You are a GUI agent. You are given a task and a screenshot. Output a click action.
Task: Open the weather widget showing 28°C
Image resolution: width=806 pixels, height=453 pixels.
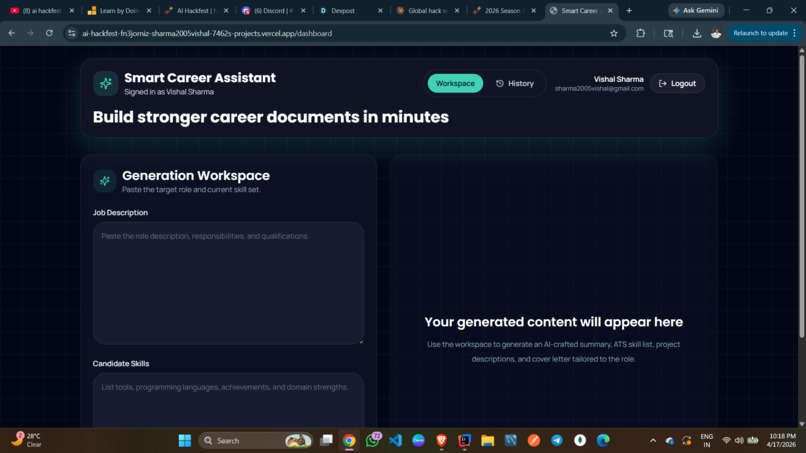(x=26, y=440)
